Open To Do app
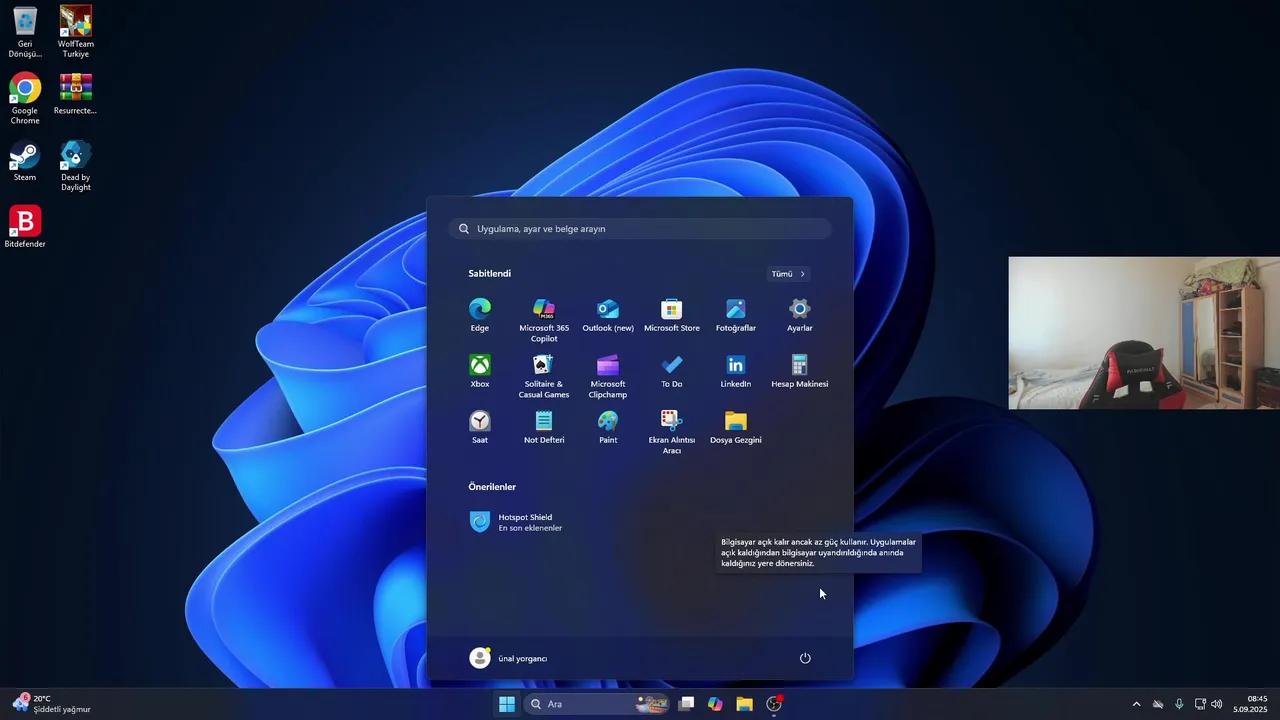This screenshot has height=720, width=1280. coord(672,371)
